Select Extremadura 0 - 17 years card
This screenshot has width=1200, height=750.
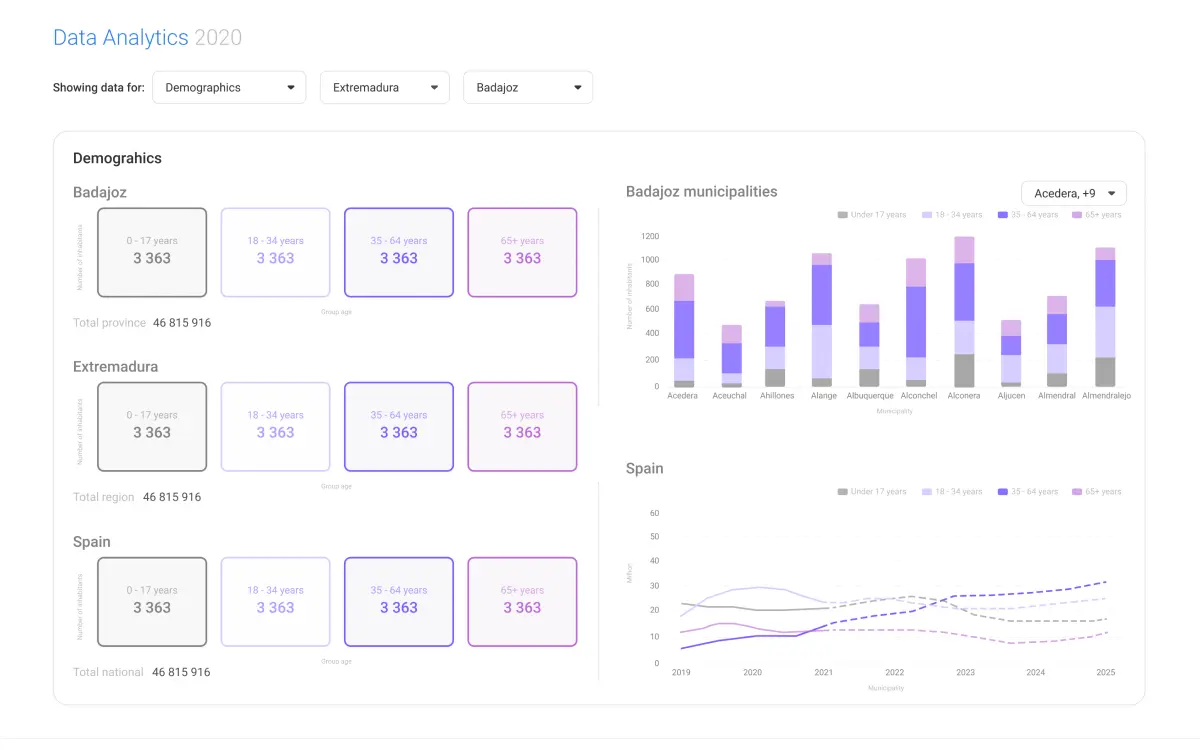[x=152, y=427]
